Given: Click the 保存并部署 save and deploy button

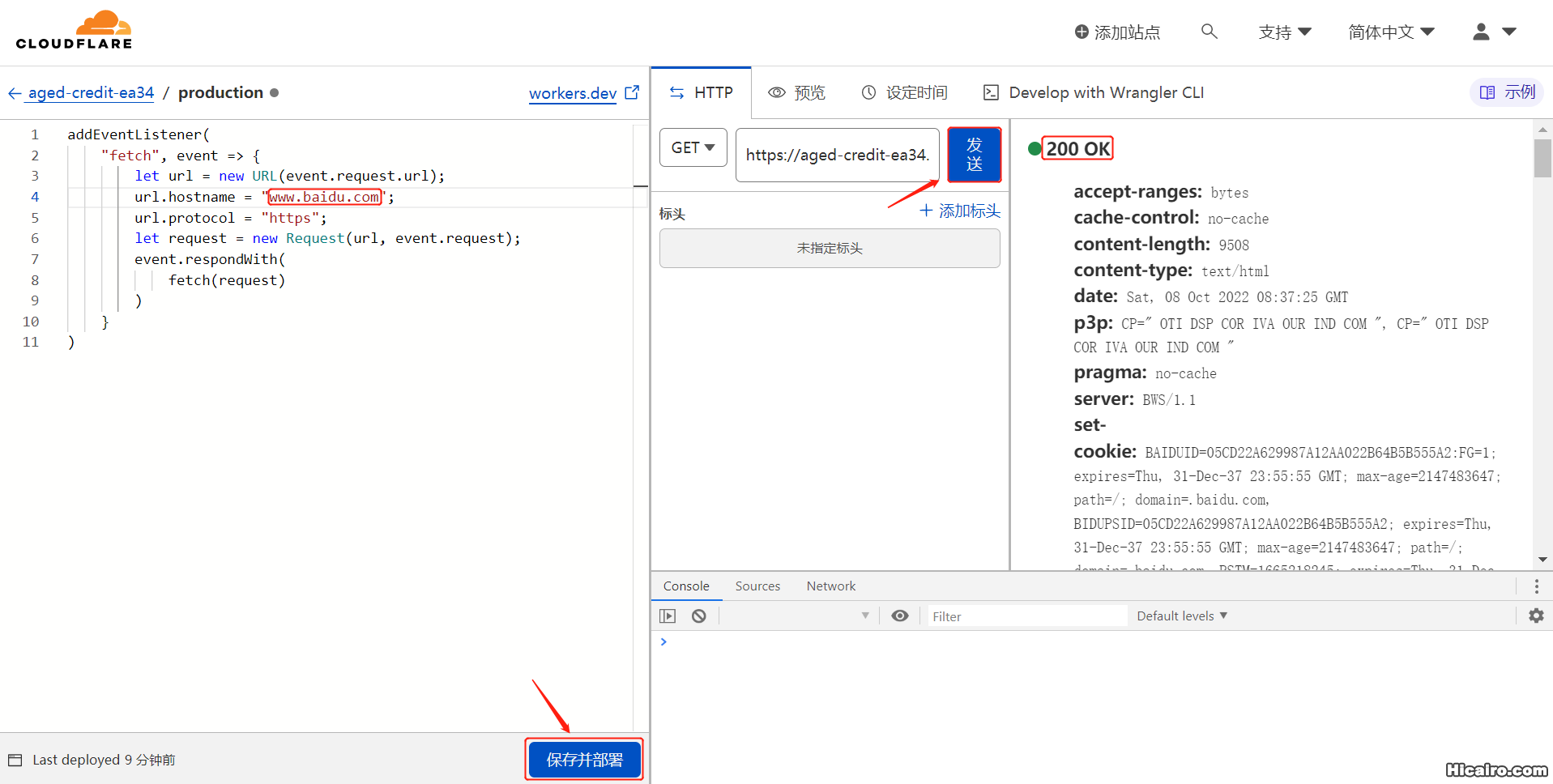Looking at the screenshot, I should tap(584, 760).
